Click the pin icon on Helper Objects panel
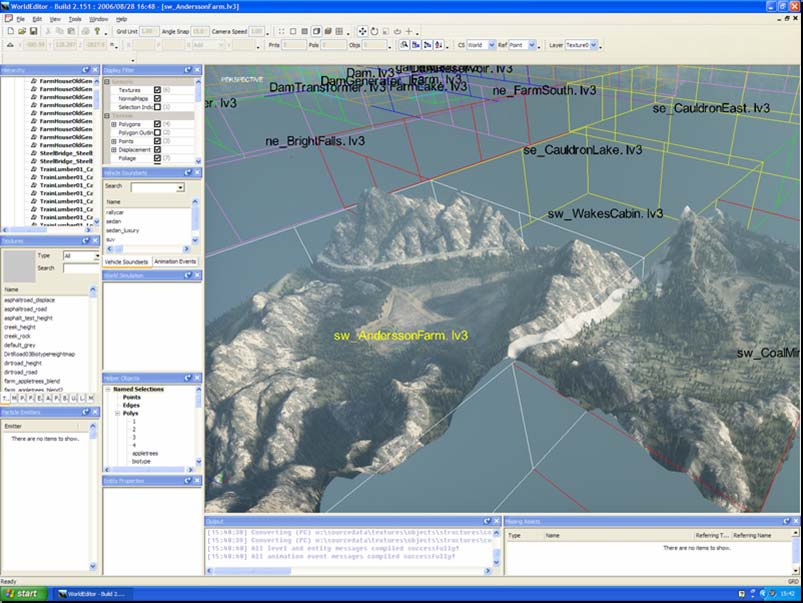Screen dimensions: 803x603 pos(188,378)
